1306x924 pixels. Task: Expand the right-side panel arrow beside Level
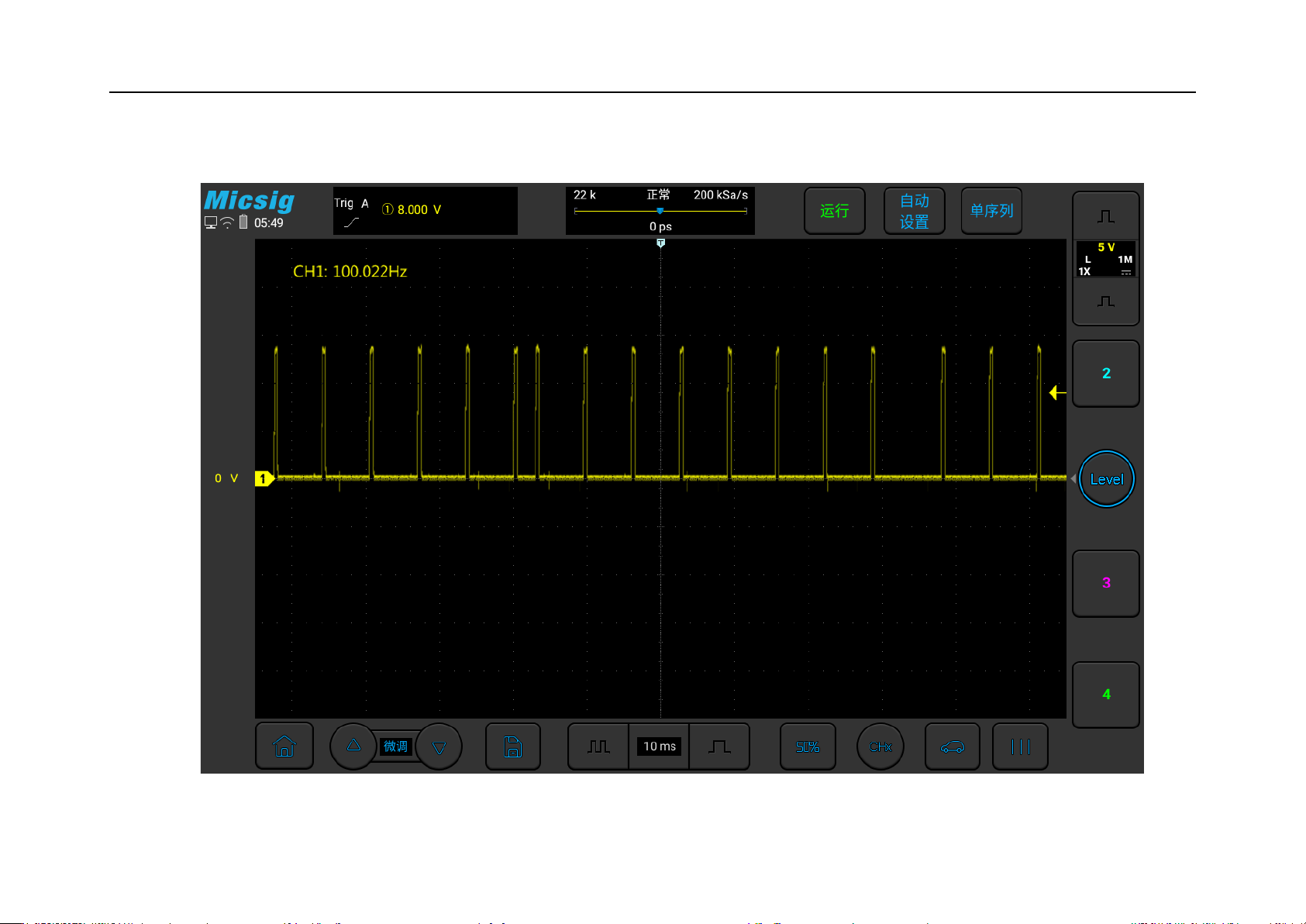(x=1073, y=479)
